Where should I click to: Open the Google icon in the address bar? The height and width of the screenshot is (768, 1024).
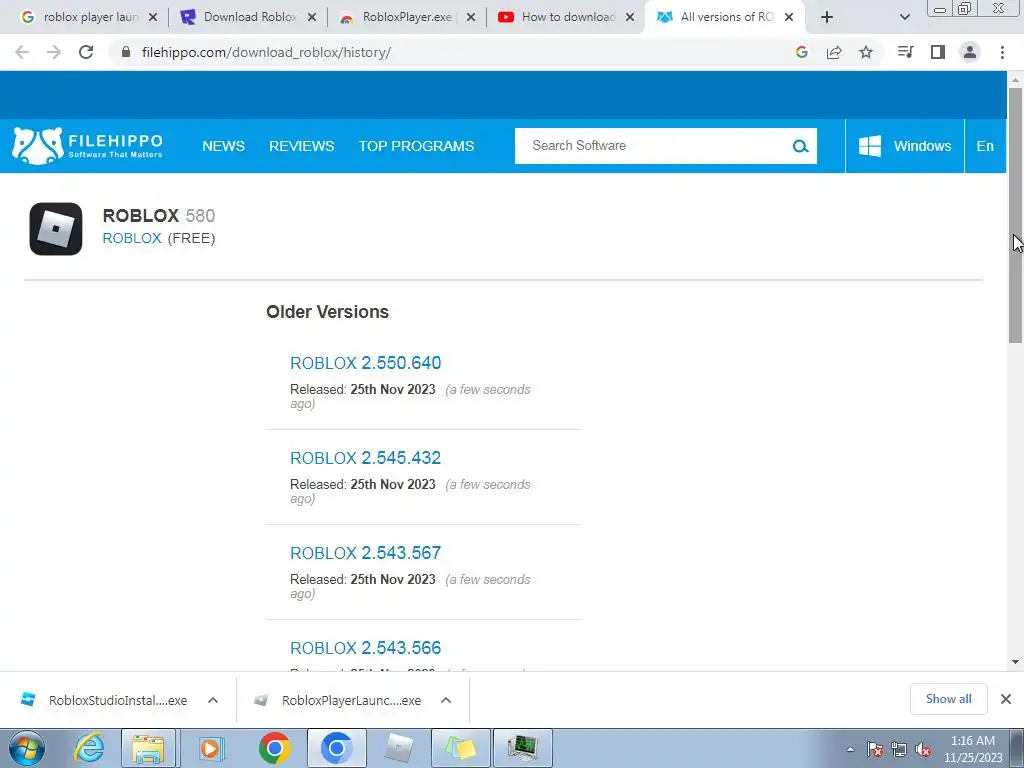click(801, 52)
